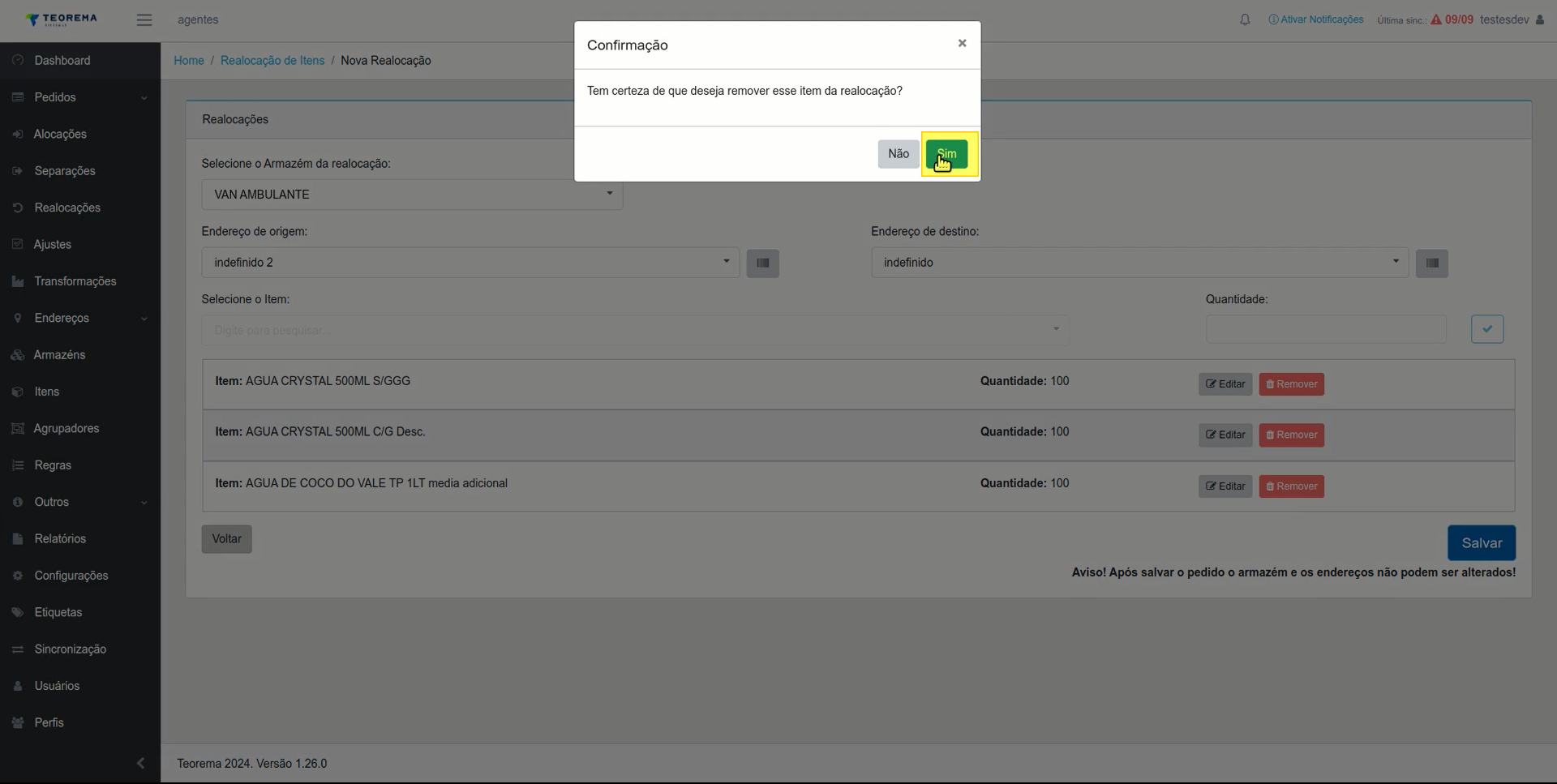The width and height of the screenshot is (1557, 784).
Task: Collapse the sidebar with the left chevron
Action: (x=141, y=763)
